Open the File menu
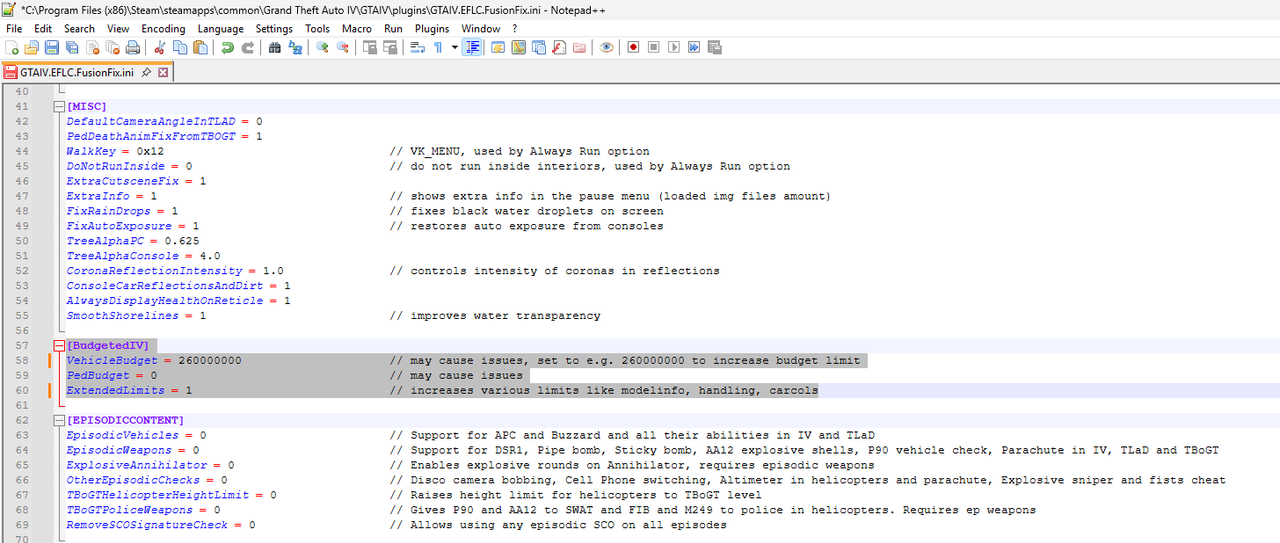The image size is (1280, 543). pos(14,29)
